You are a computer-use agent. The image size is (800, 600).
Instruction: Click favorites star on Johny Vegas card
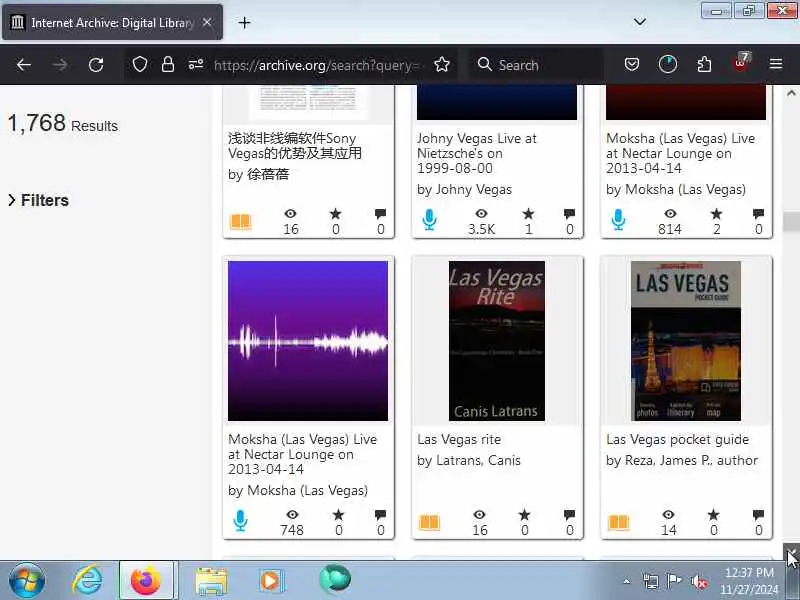(x=528, y=214)
